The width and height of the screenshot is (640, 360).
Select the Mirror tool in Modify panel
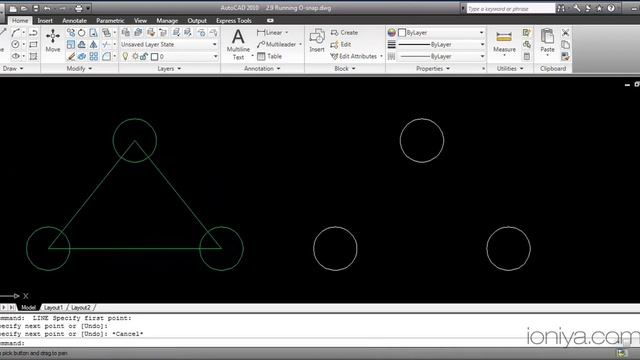(x=93, y=44)
